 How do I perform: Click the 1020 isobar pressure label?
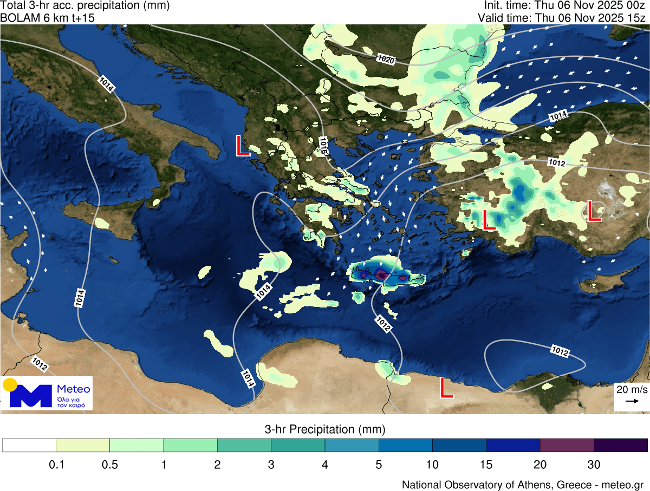[387, 61]
